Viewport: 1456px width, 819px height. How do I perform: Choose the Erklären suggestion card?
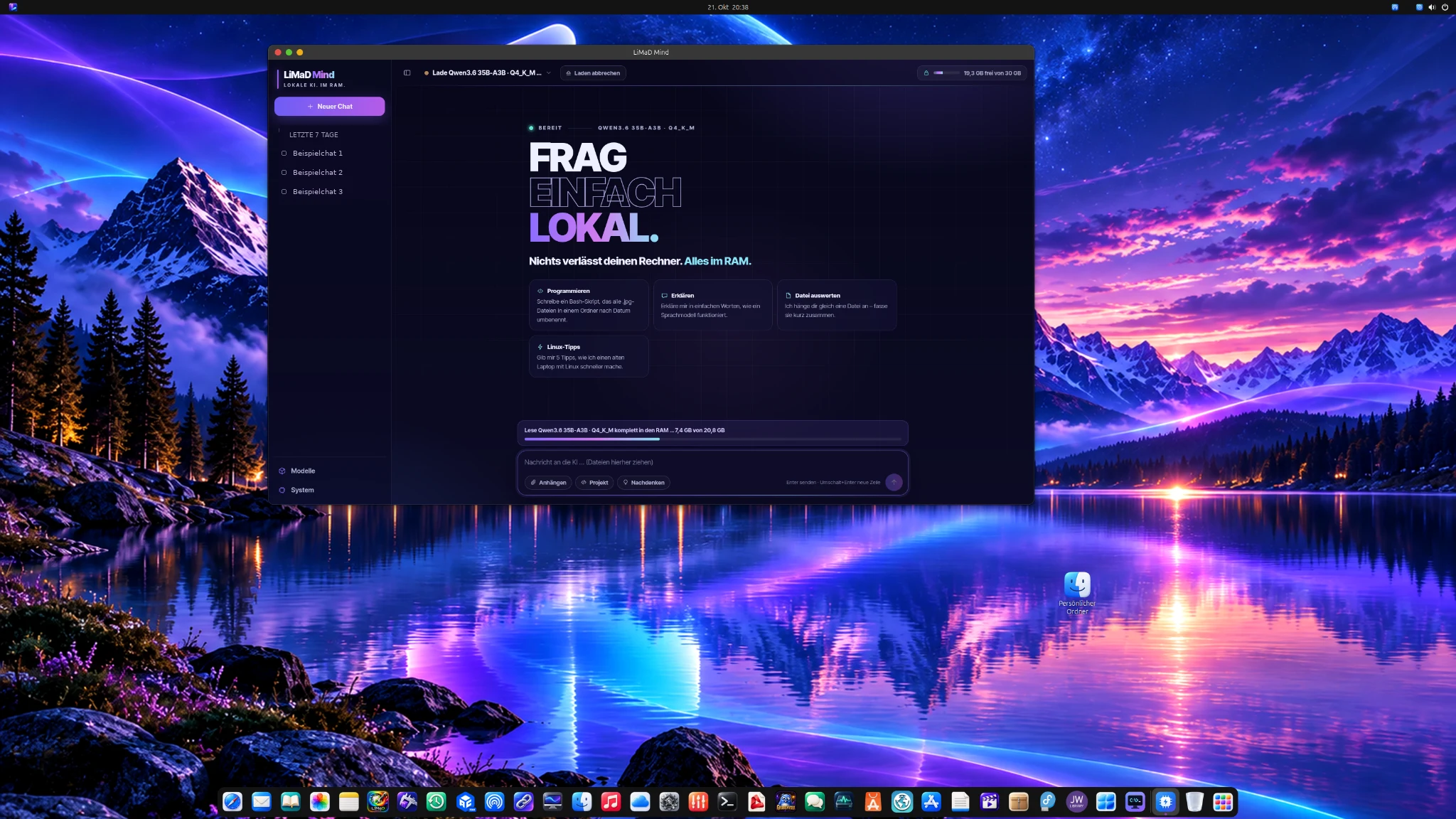712,305
